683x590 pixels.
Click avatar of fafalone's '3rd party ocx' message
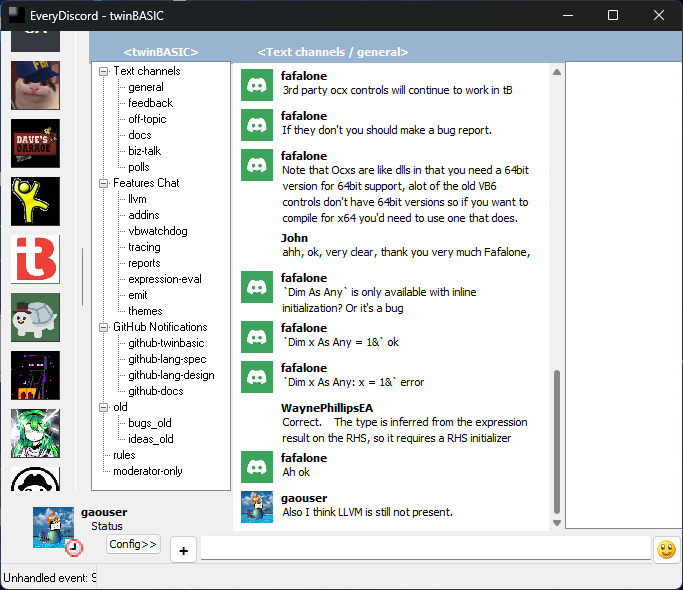point(257,85)
